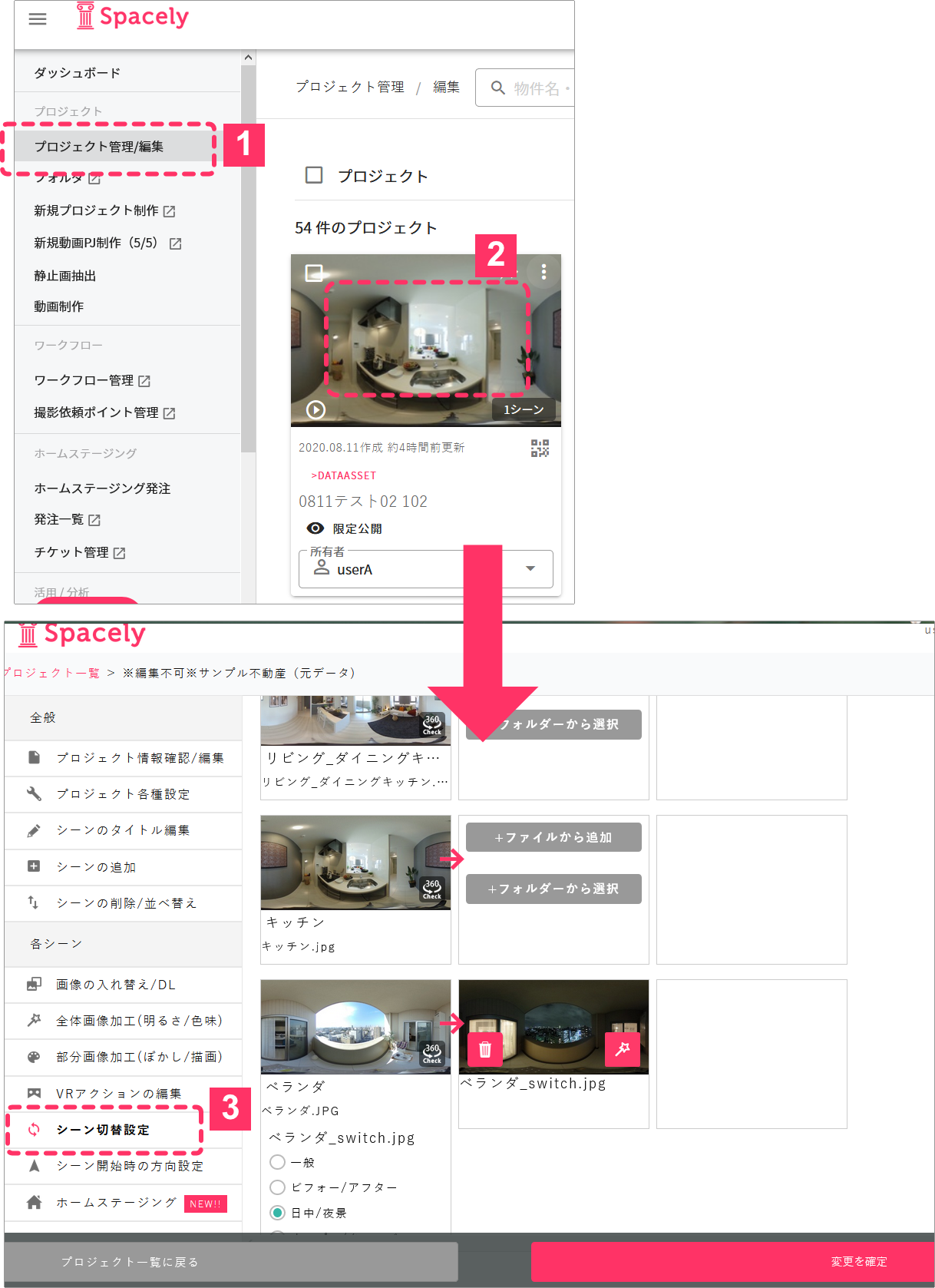Open 画像の入れ替え/DL menu item
This screenshot has width=935, height=1288.
pos(124,985)
